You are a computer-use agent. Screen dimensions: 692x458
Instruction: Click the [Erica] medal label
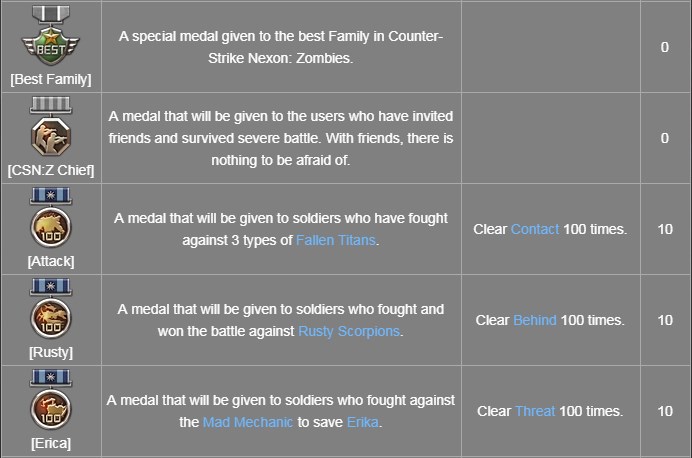[x=50, y=443]
